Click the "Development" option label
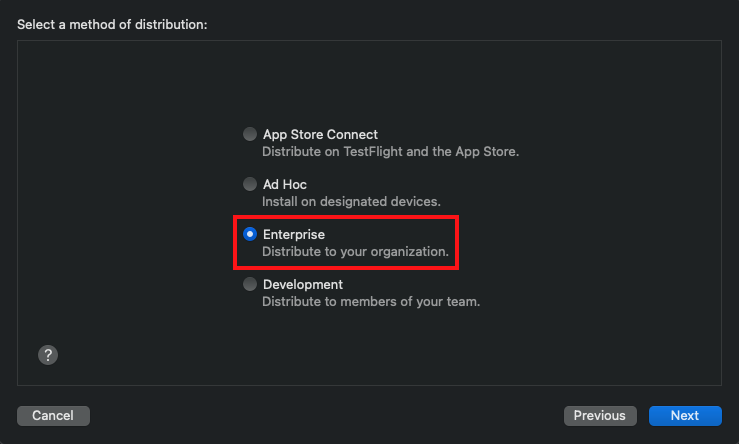This screenshot has width=739, height=444. pos(303,284)
